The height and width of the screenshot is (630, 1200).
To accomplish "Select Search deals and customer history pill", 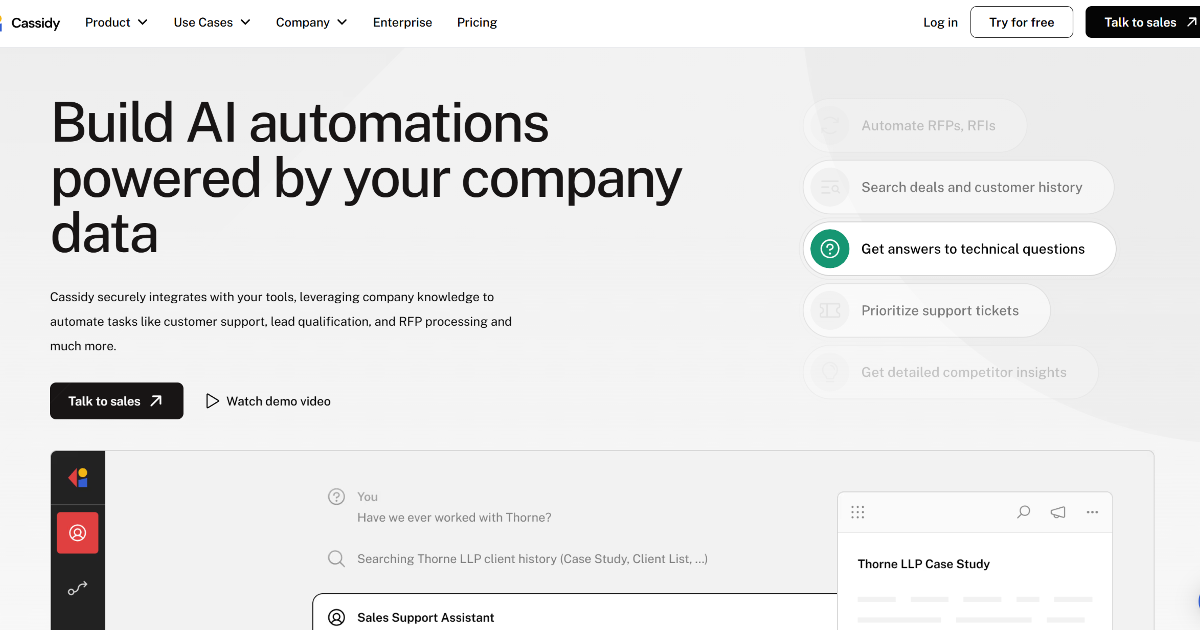I will [x=958, y=187].
